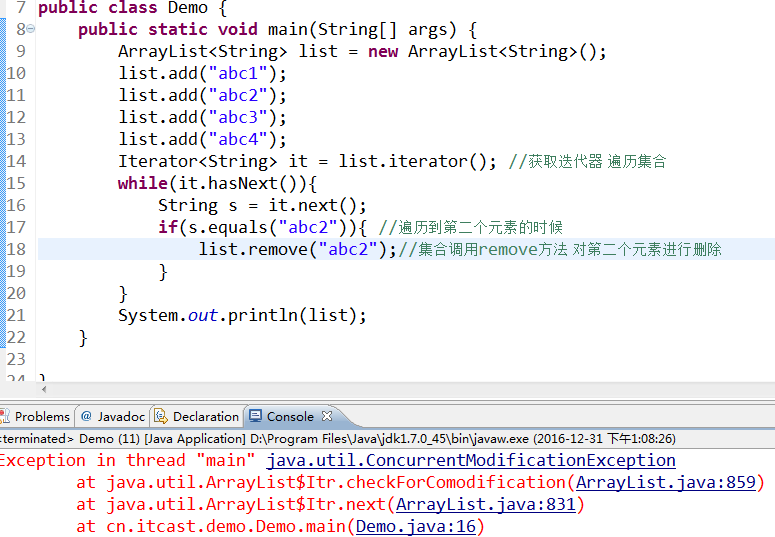Collapse the main method fold marker

[31, 29]
